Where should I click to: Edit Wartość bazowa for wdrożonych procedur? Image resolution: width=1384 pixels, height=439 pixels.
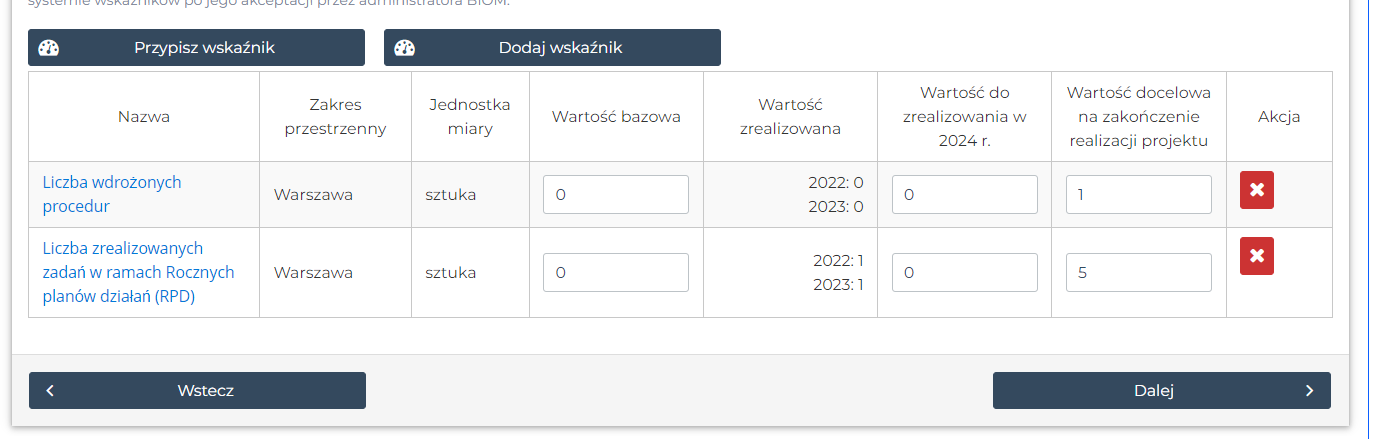[x=616, y=195]
